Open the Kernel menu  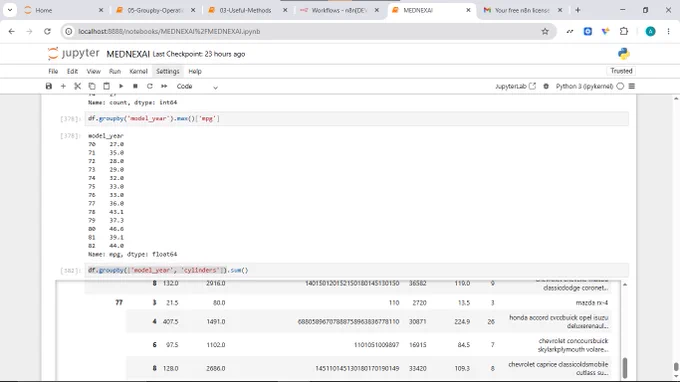[x=138, y=72]
